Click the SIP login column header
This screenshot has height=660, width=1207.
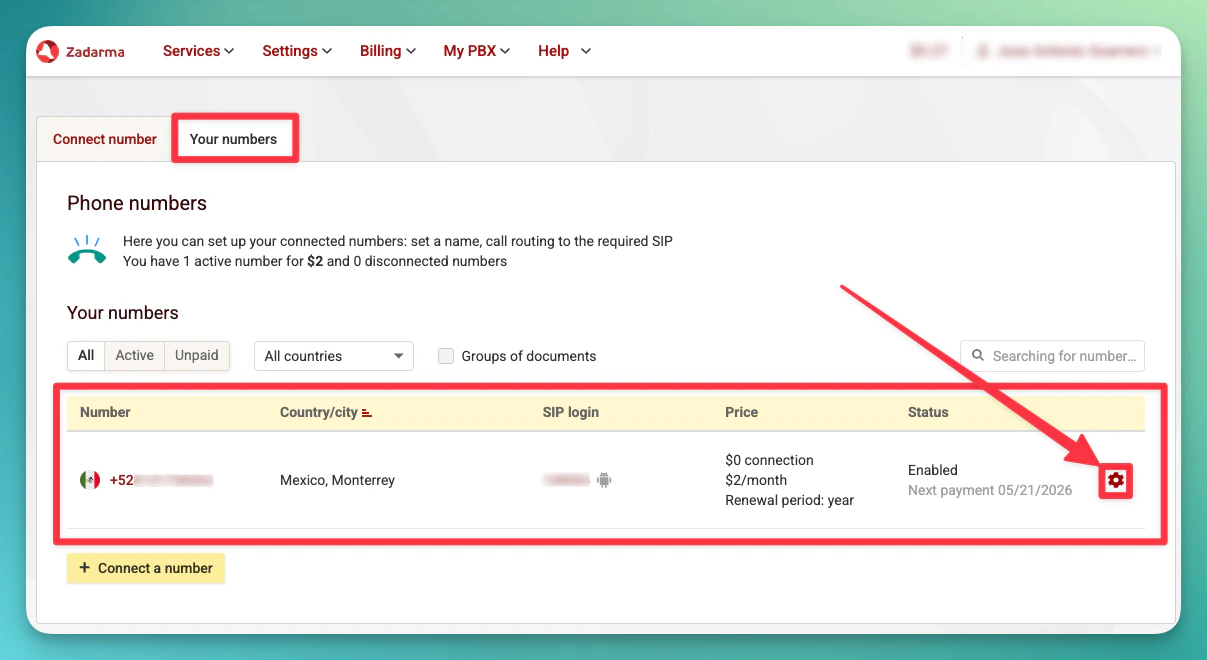(x=570, y=412)
